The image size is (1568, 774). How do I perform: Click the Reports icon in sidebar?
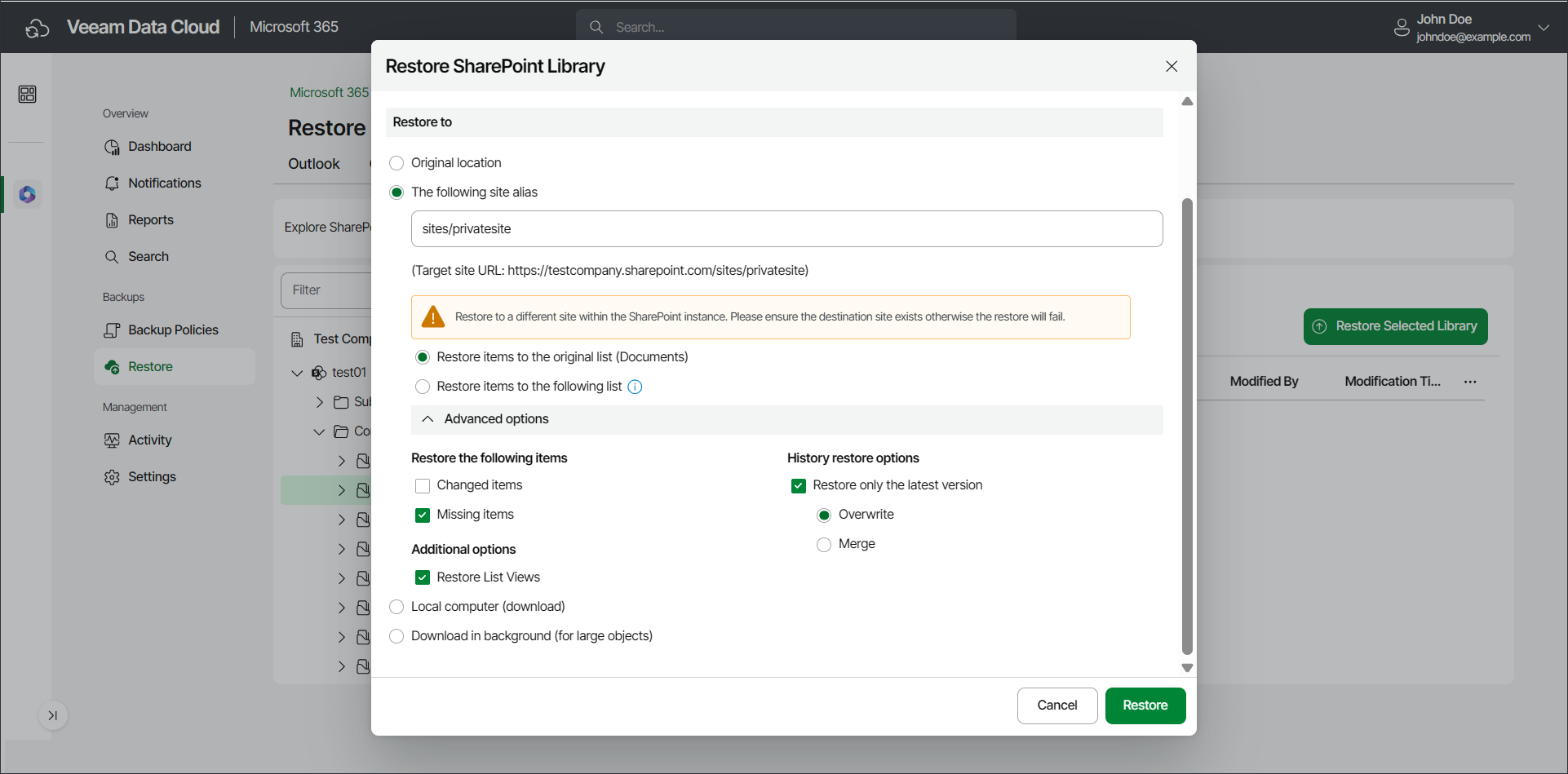pos(112,220)
